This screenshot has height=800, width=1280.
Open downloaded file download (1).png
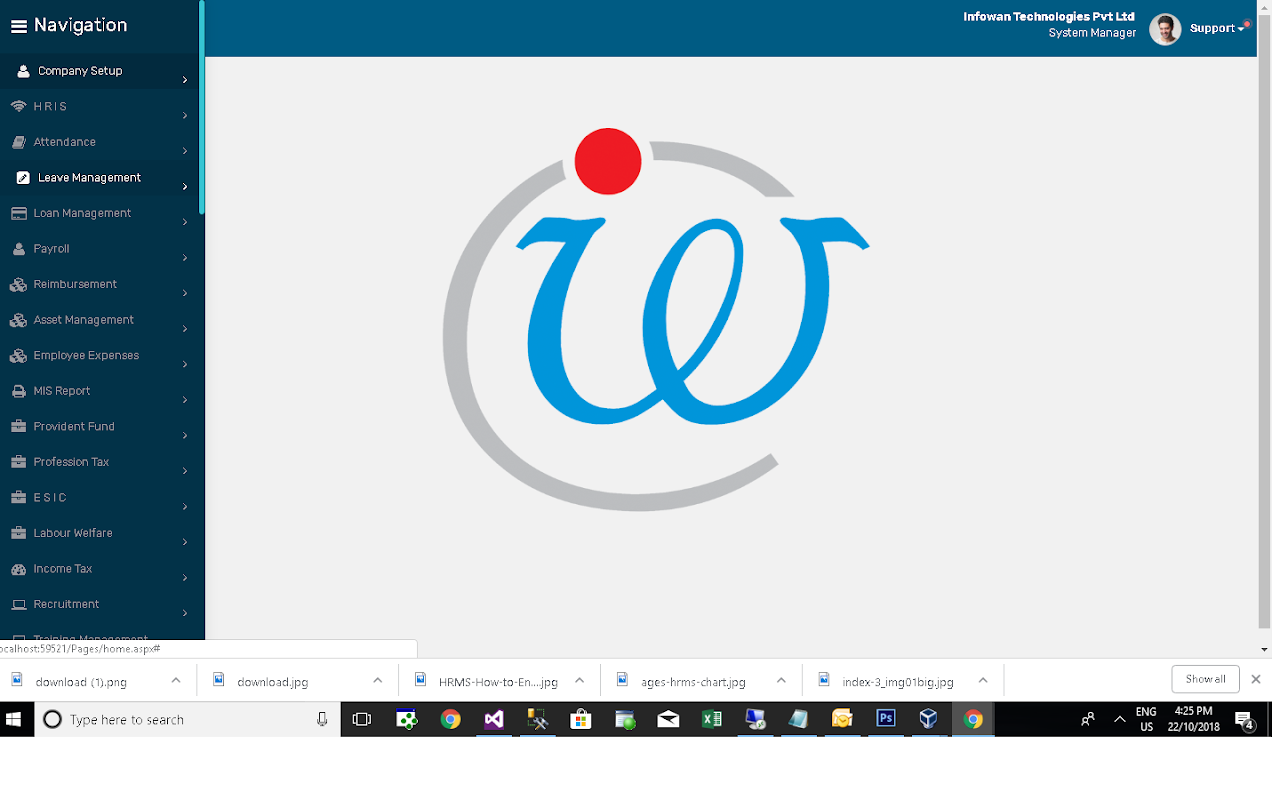81,682
